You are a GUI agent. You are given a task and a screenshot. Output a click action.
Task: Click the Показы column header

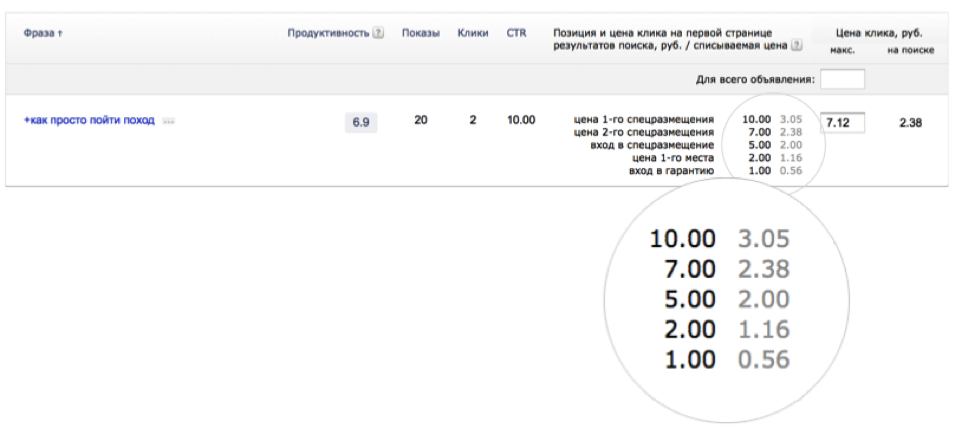[420, 33]
